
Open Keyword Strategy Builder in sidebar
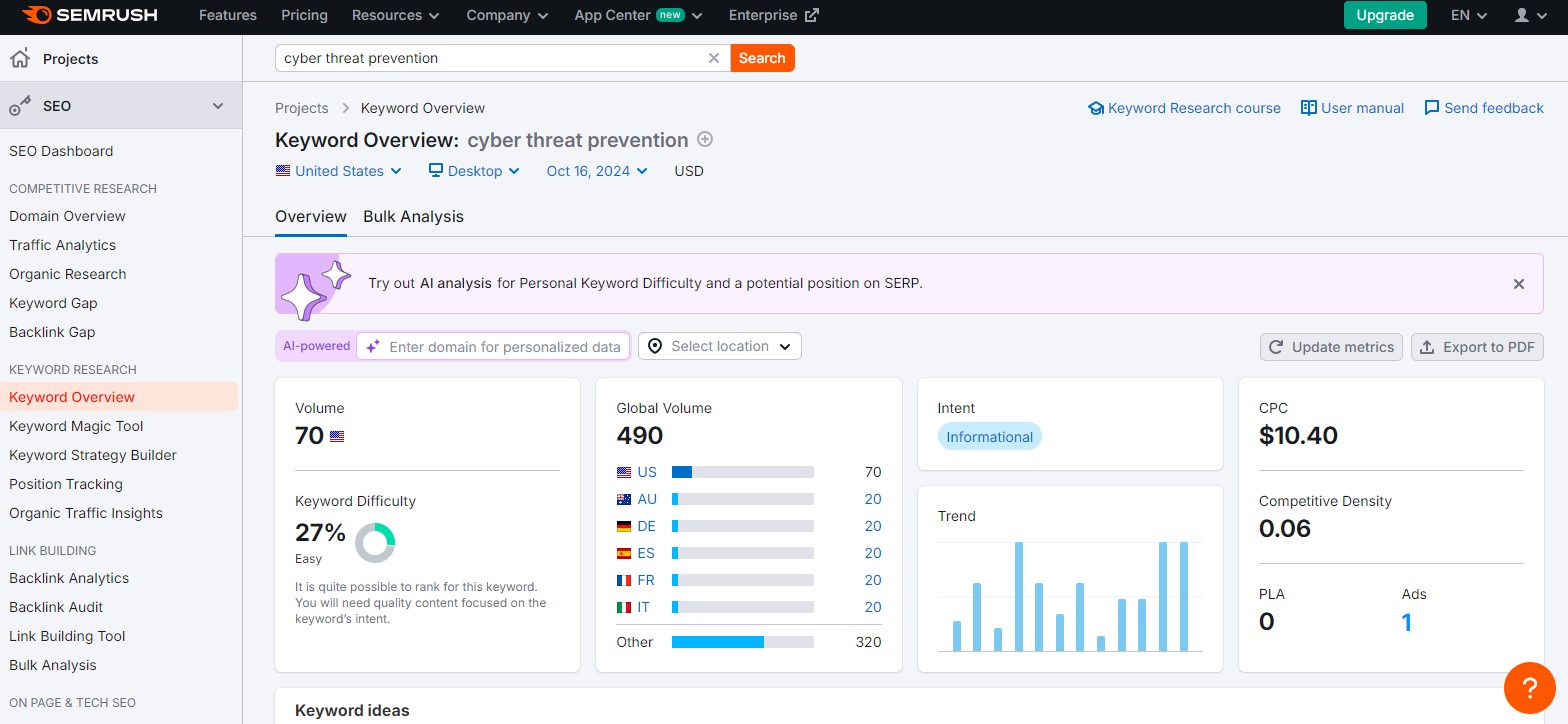pyautogui.click(x=93, y=455)
